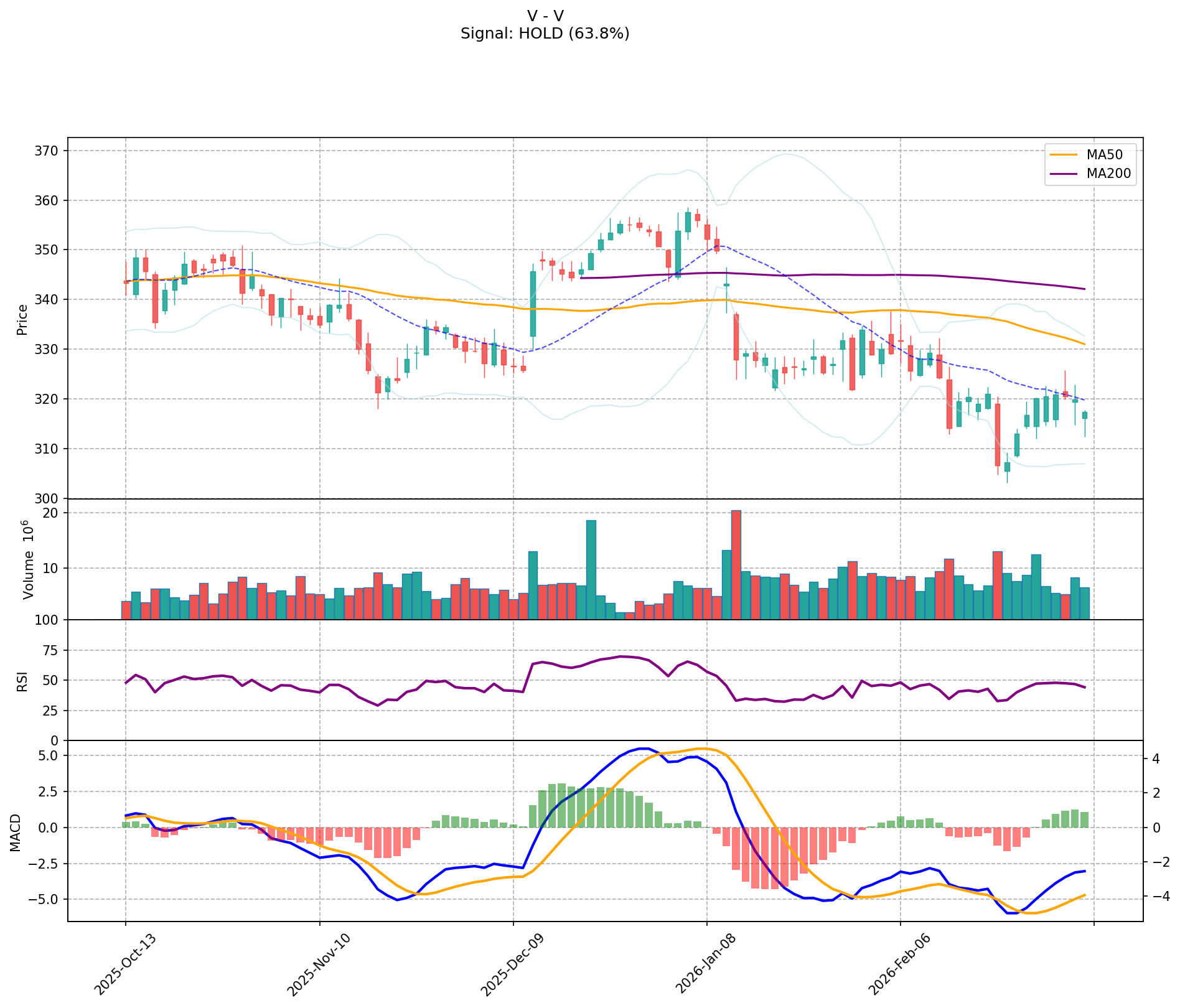Click the purple MA200 legend line swatch
Image resolution: width=1180 pixels, height=1008 pixels.
pyautogui.click(x=1065, y=174)
